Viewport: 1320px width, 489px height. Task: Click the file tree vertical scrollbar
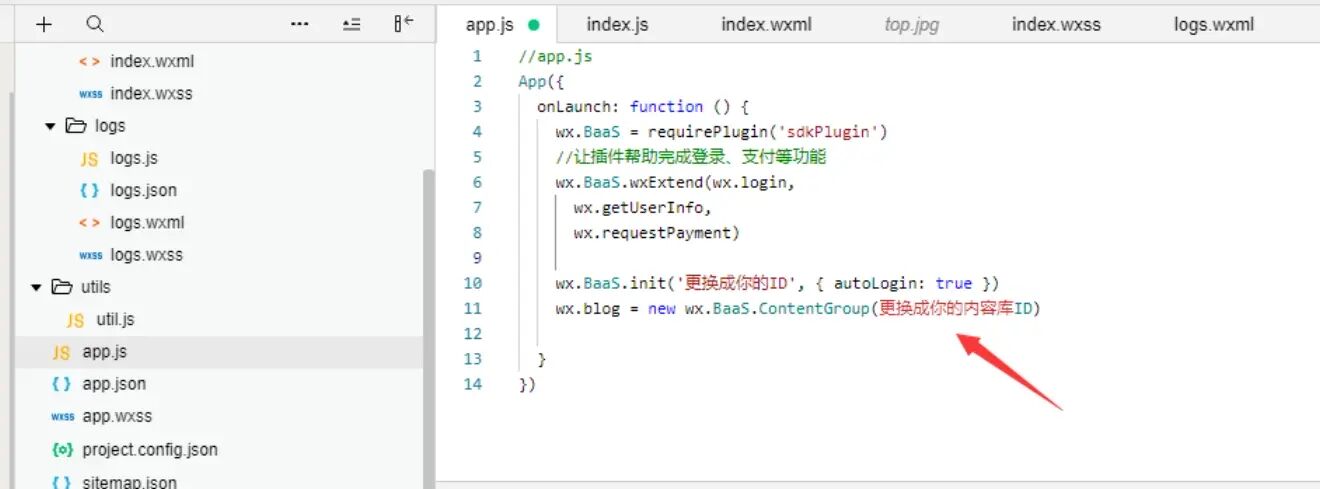(429, 300)
